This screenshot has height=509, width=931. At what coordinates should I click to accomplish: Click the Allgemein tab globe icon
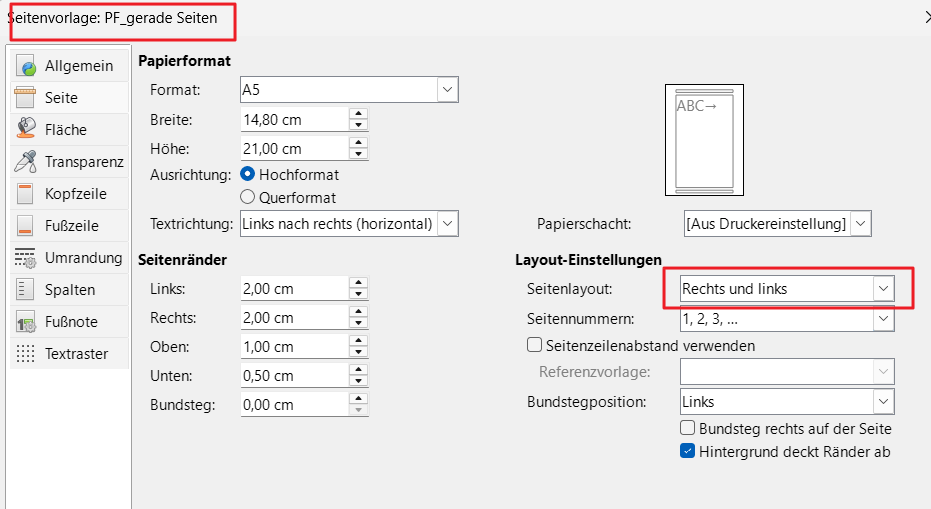click(26, 65)
